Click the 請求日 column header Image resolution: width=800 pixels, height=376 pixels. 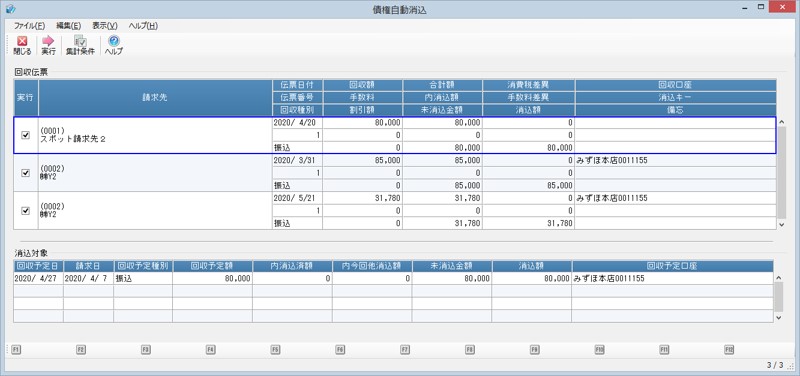(x=88, y=266)
